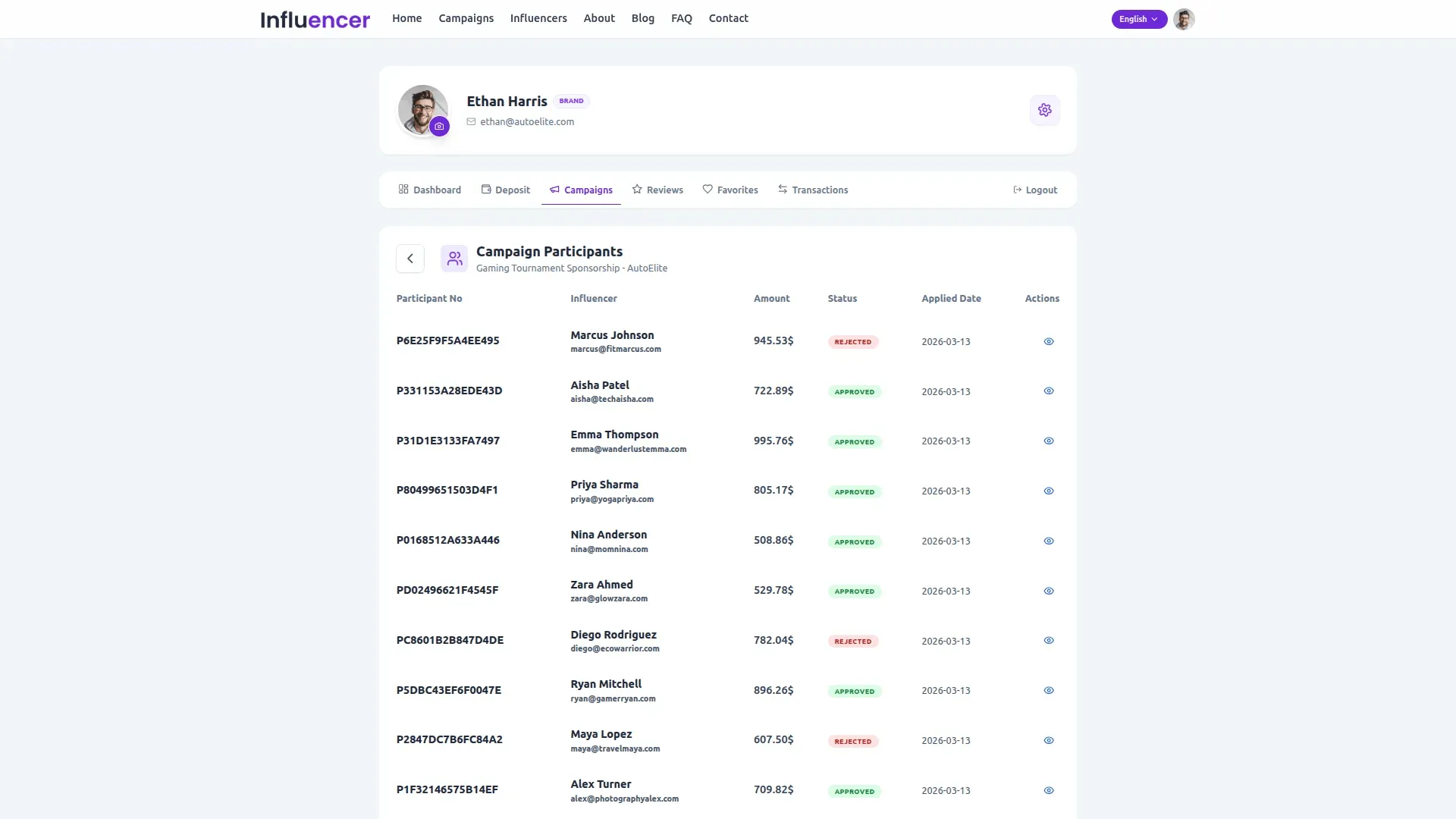View Aisha Patel's details via eye icon
Viewport: 1456px width, 819px height.
[1048, 391]
